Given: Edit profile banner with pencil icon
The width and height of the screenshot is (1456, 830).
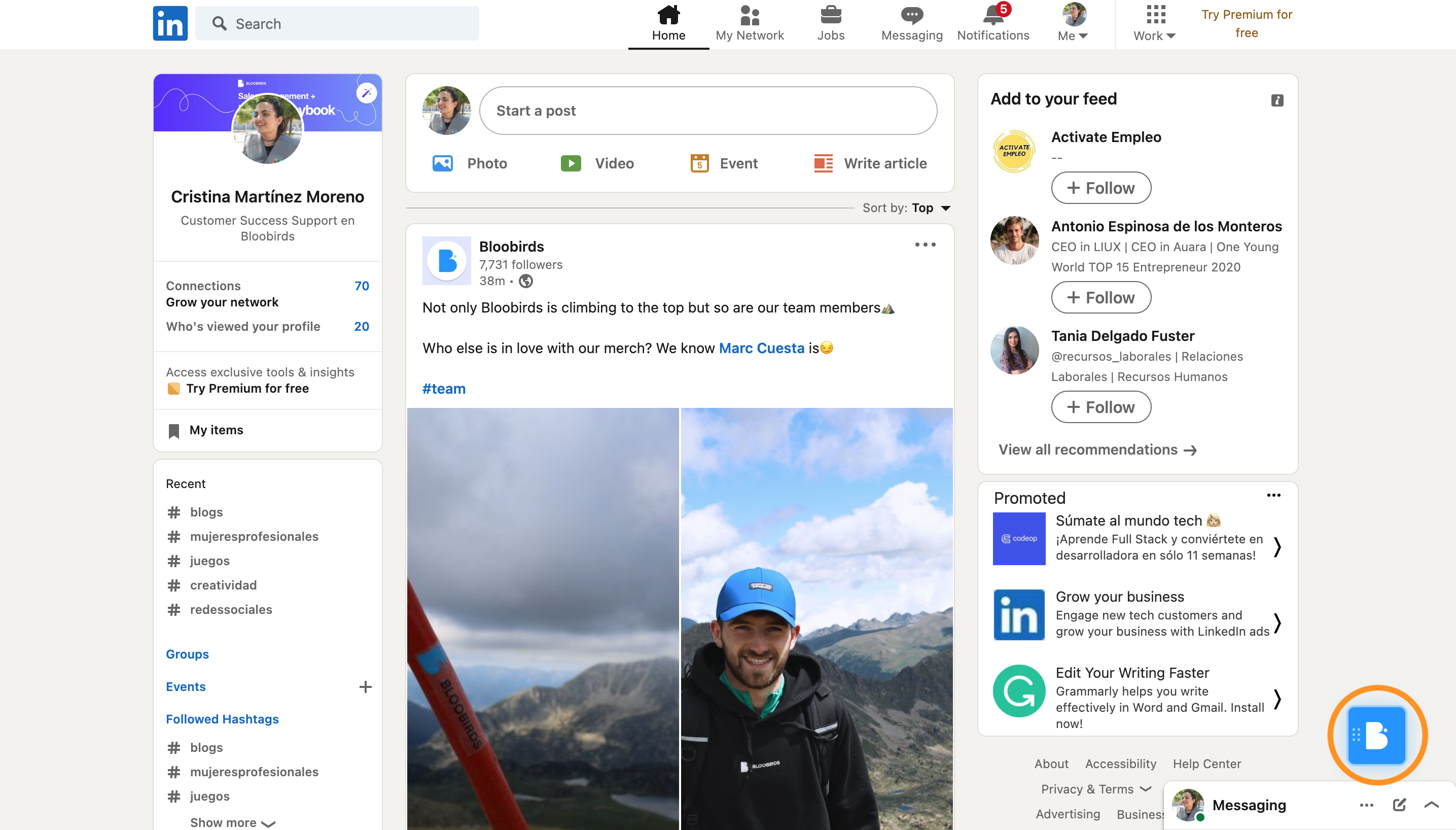Looking at the screenshot, I should (x=367, y=92).
